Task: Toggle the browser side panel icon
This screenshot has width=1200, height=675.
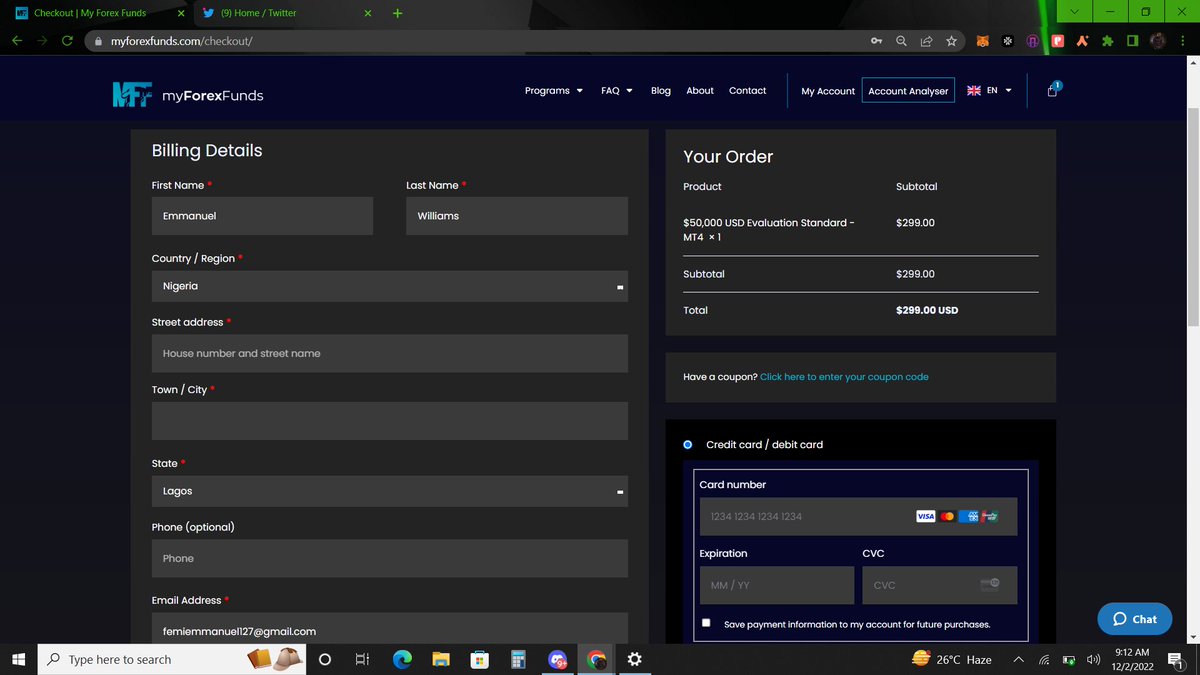Action: point(1132,41)
